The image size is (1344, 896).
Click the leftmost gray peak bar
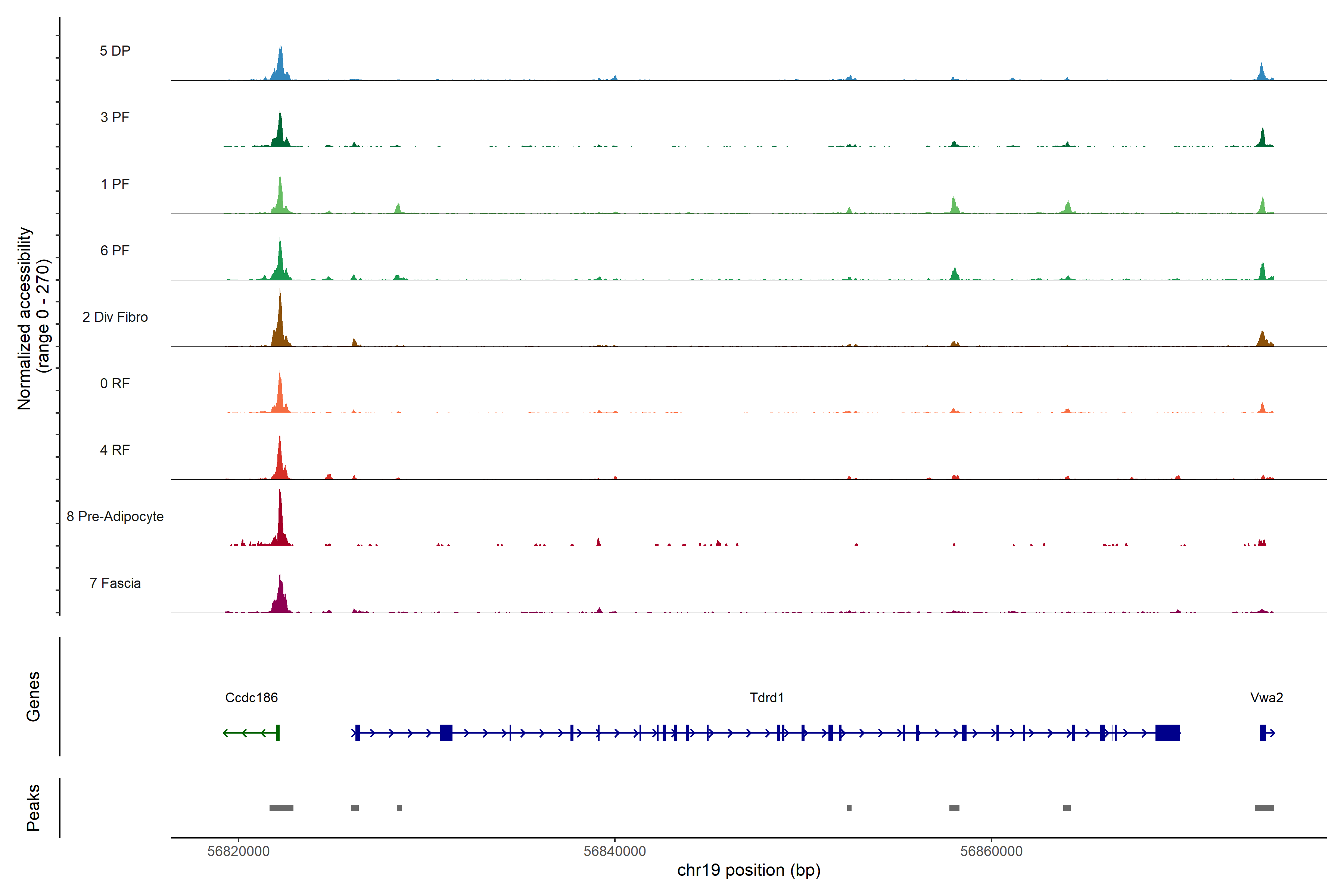tap(281, 808)
